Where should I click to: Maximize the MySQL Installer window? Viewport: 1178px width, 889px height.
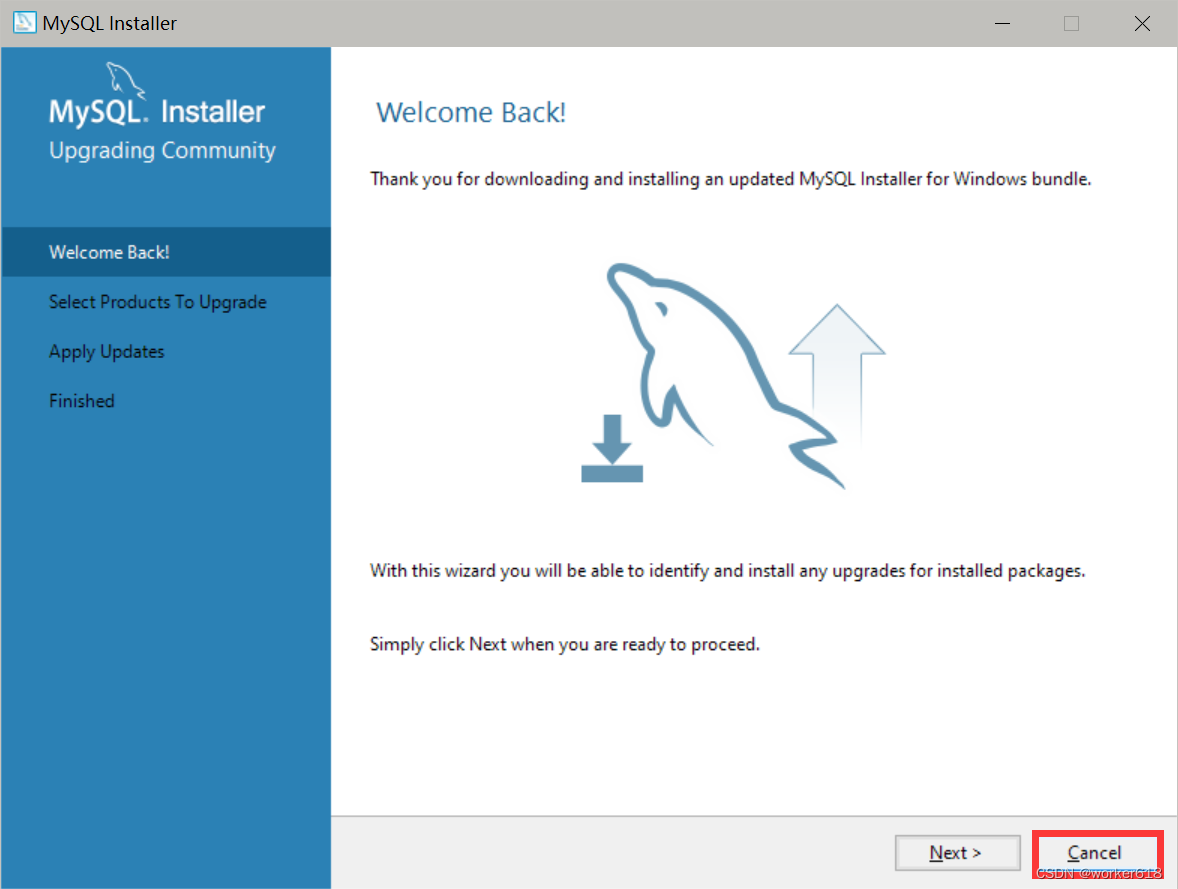tap(1071, 23)
